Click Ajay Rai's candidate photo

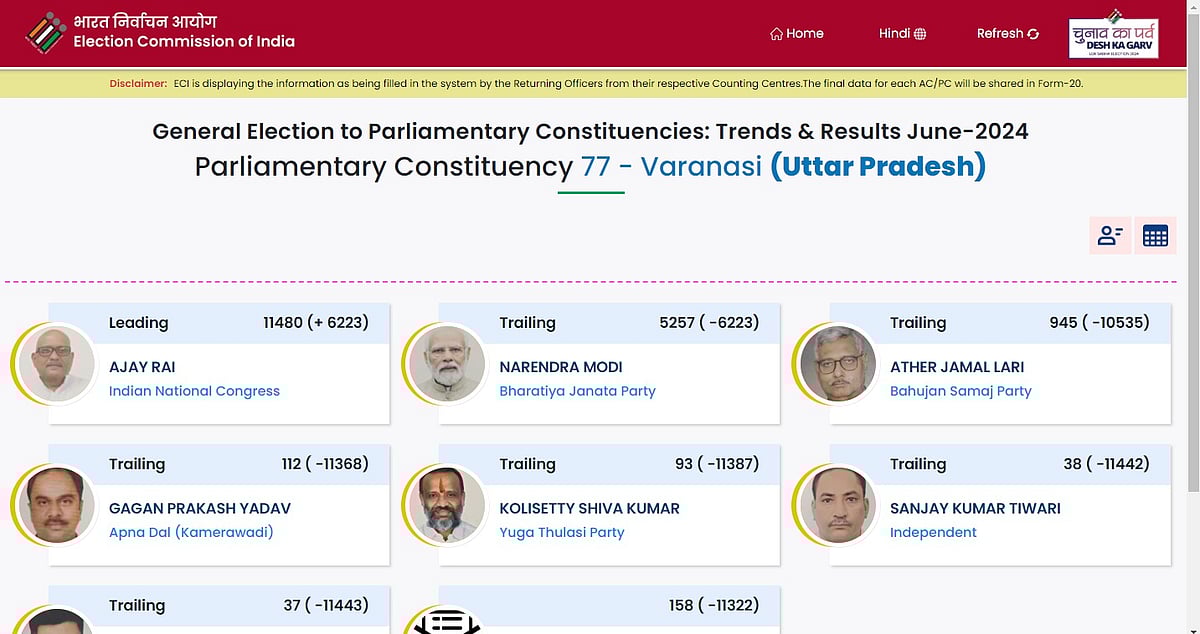pyautogui.click(x=57, y=364)
